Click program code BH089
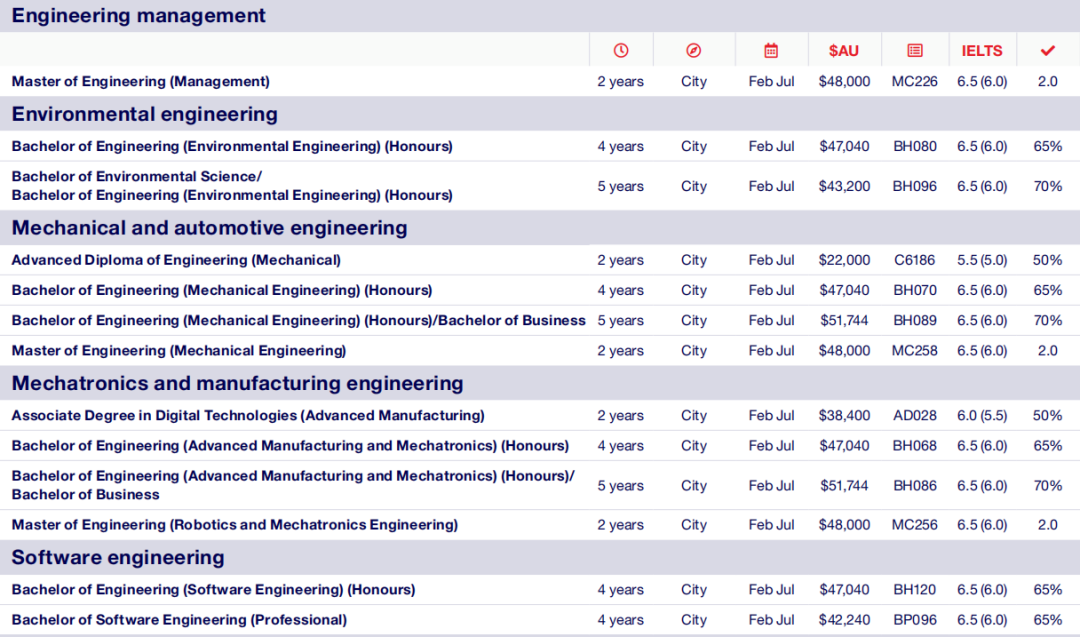Image resolution: width=1080 pixels, height=637 pixels. (x=915, y=320)
